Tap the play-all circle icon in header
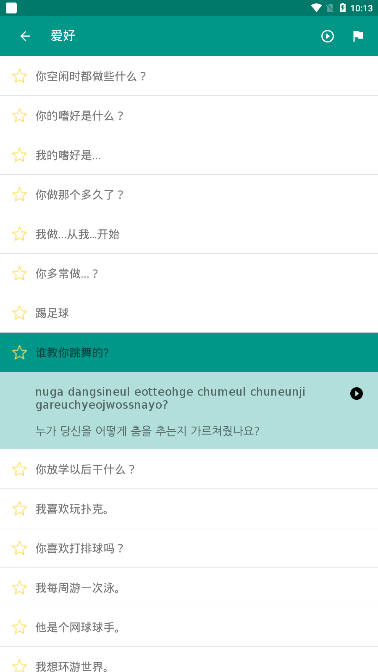 click(x=327, y=36)
